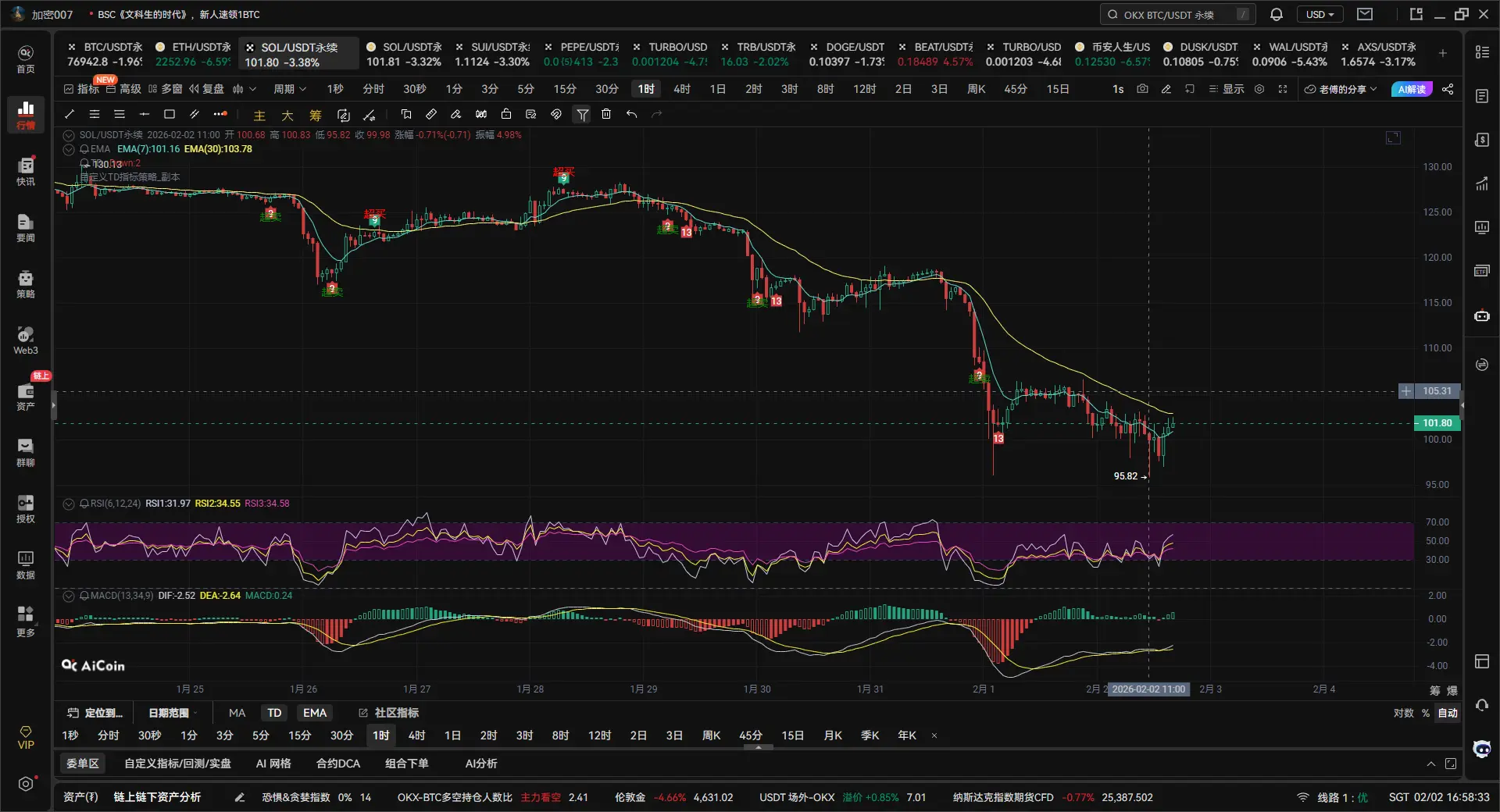Image resolution: width=1500 pixels, height=812 pixels.
Task: Enable the MA indicator
Action: 237,713
